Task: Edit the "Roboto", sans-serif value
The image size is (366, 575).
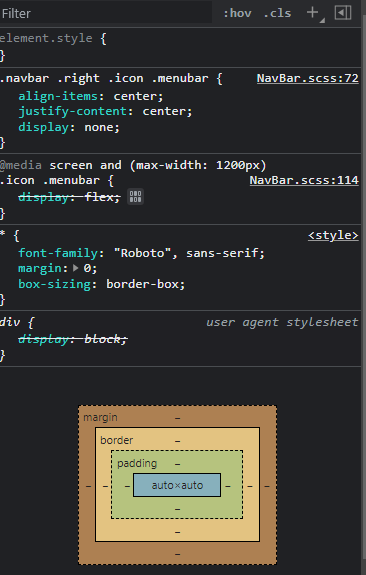Action: [186, 253]
